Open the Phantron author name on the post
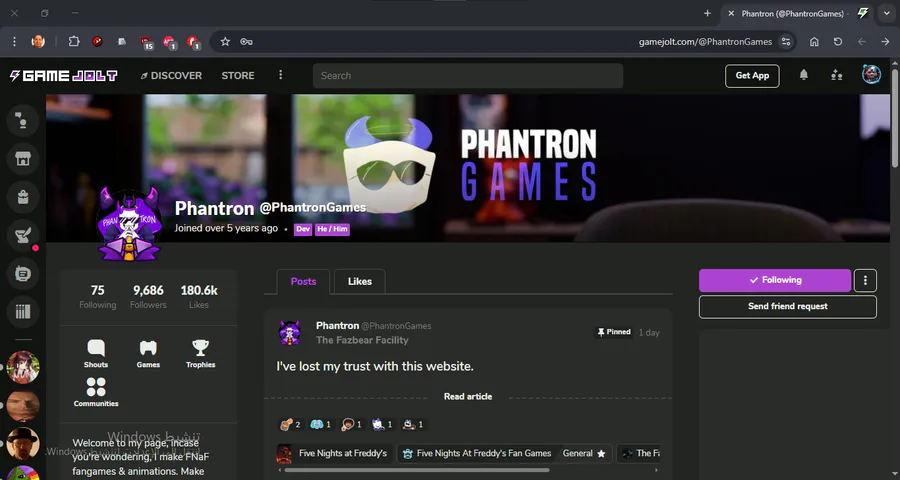This screenshot has width=900, height=480. (338, 326)
